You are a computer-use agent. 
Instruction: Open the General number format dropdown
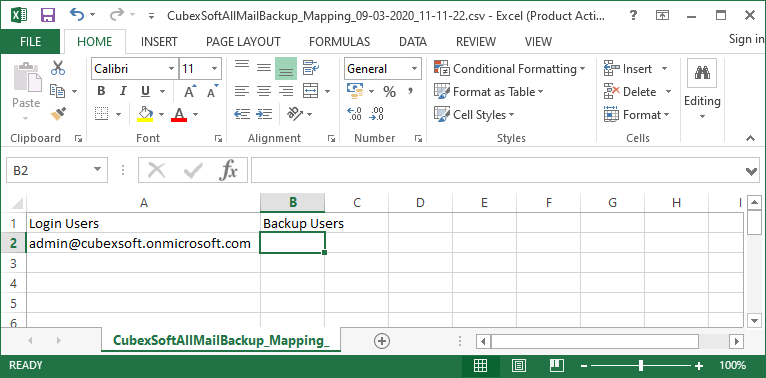pyautogui.click(x=414, y=69)
